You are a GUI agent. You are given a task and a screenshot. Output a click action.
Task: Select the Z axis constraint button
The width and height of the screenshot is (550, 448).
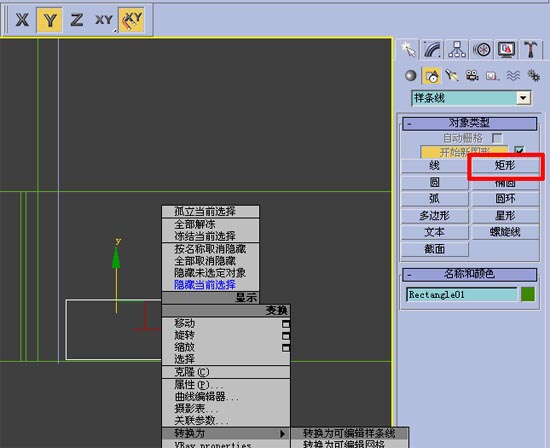(77, 20)
